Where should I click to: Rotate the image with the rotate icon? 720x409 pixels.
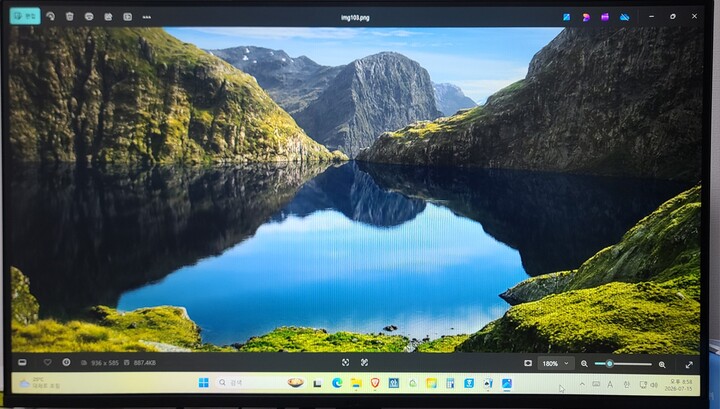click(51, 17)
